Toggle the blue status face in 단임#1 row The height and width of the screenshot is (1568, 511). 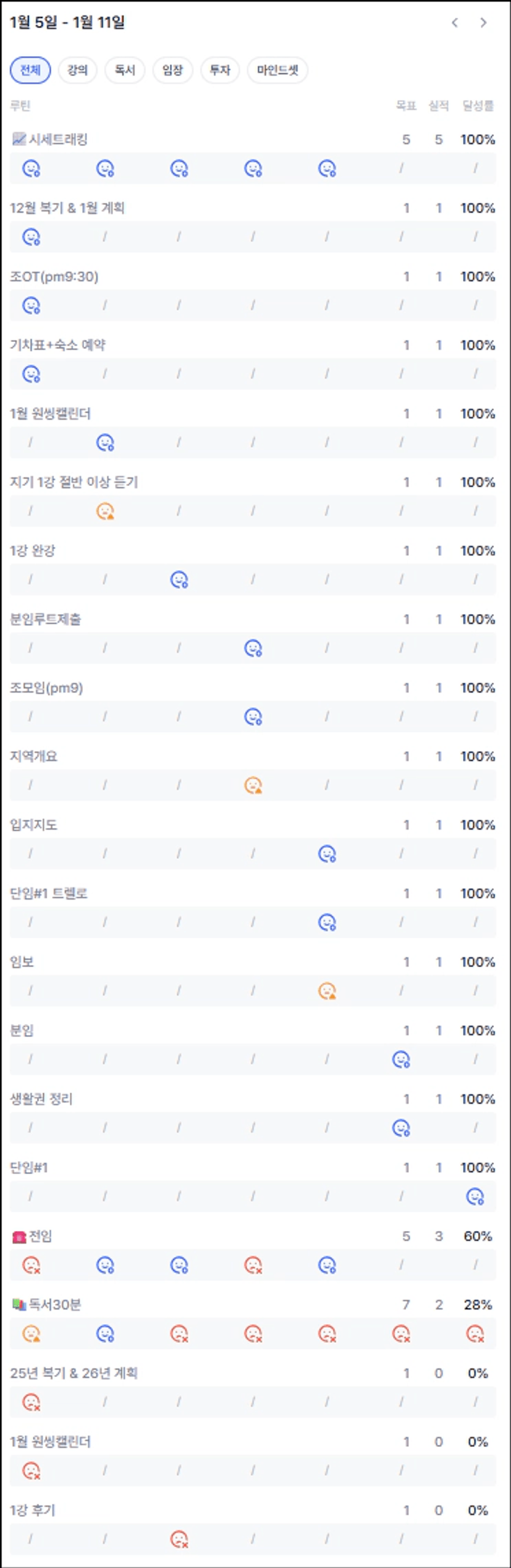[x=475, y=1197]
